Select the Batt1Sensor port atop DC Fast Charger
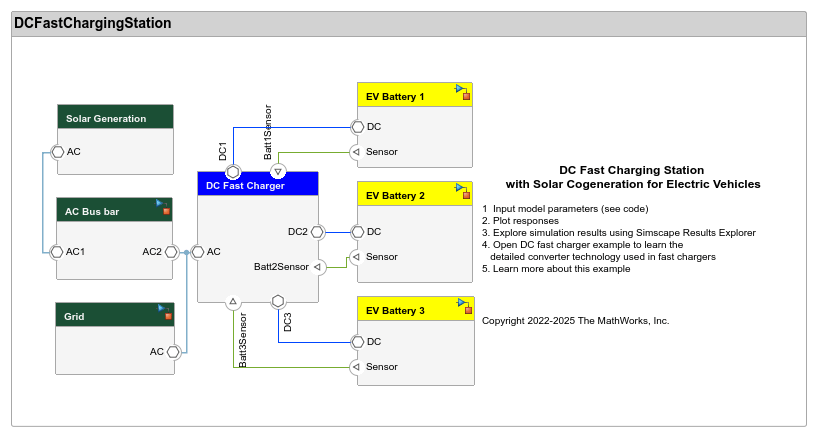Image resolution: width=817 pixels, height=436 pixels. coord(278,171)
